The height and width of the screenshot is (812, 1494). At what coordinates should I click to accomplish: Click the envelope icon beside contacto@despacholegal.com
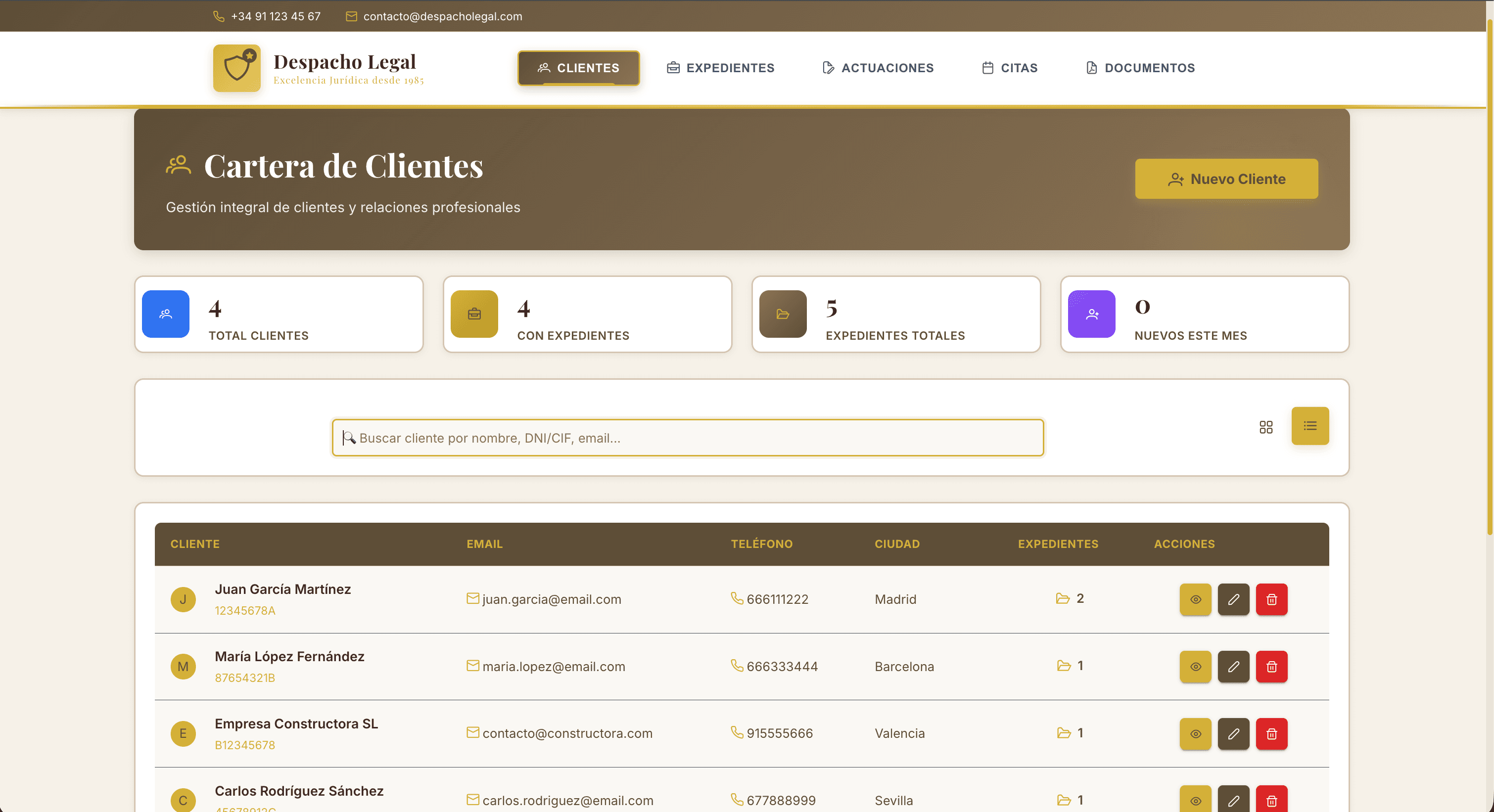(x=351, y=16)
